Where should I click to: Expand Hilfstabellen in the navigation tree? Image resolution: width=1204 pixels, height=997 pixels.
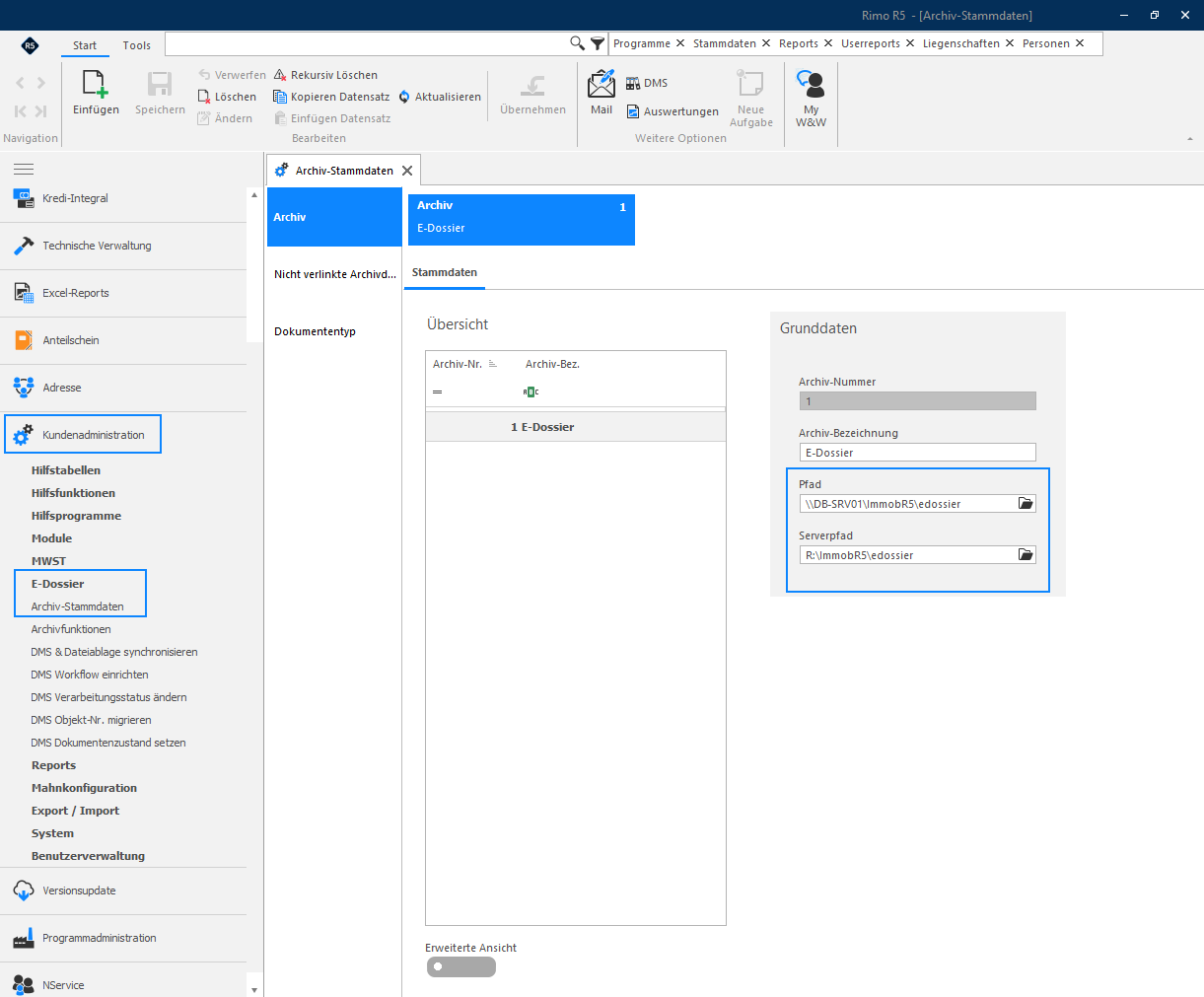click(66, 470)
